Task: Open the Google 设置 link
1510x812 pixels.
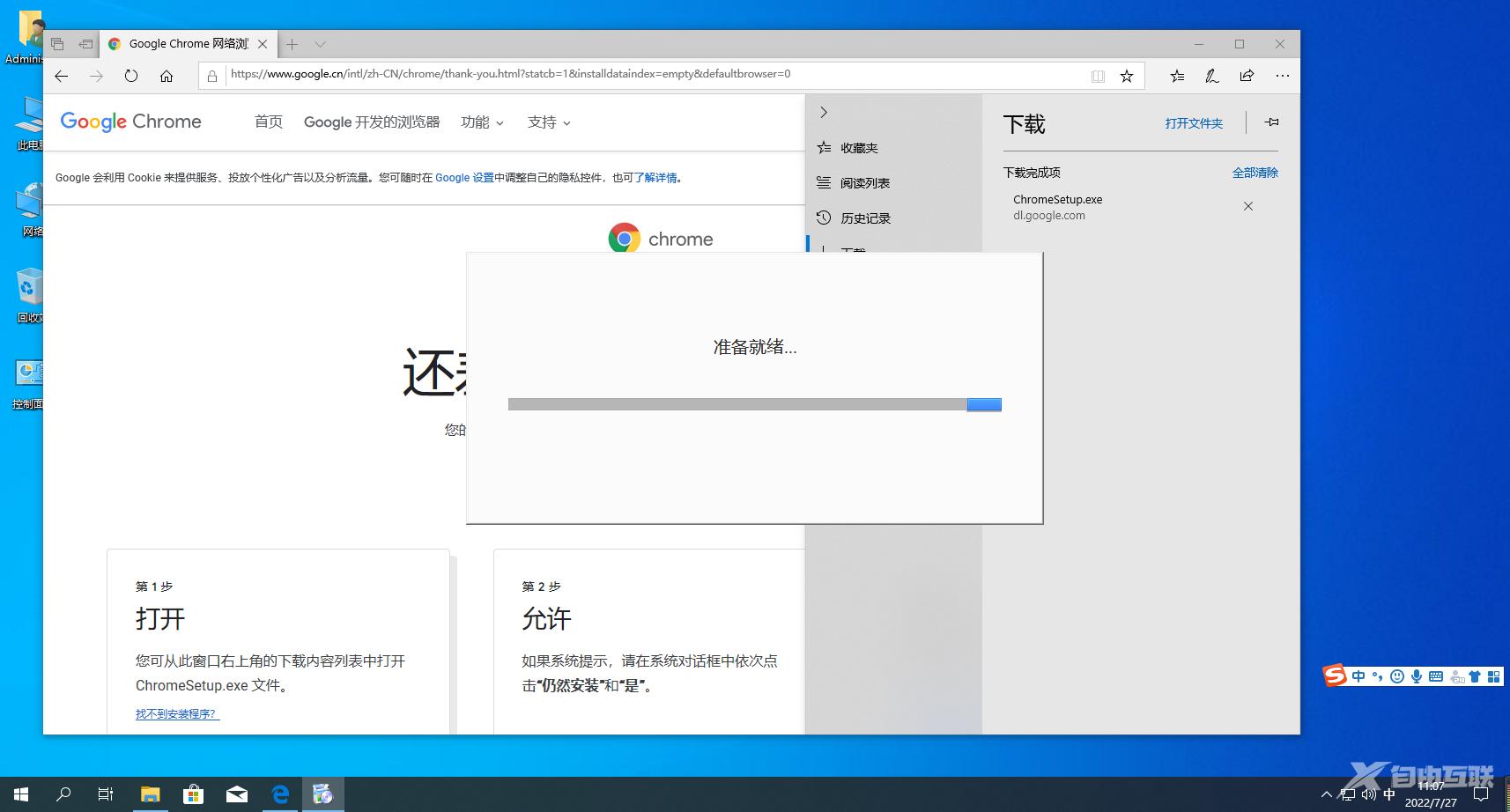Action: (x=464, y=178)
